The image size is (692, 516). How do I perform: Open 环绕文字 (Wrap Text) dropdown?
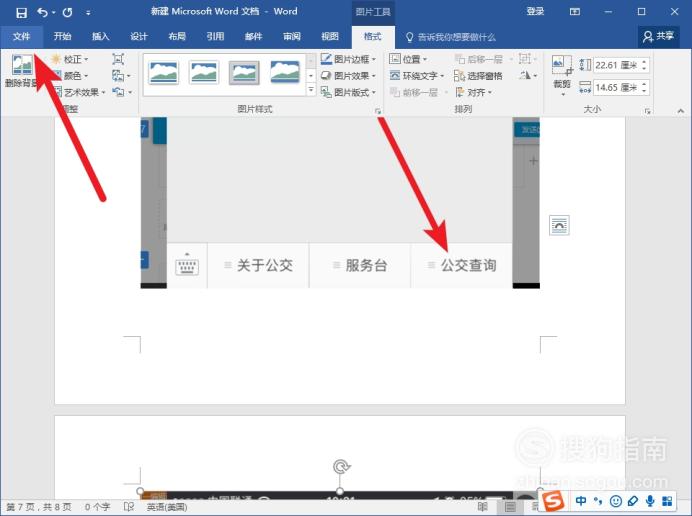tap(417, 75)
